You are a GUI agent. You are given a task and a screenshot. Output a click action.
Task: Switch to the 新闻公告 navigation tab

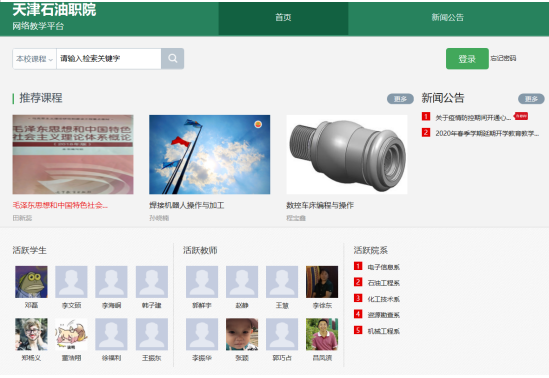(x=448, y=18)
